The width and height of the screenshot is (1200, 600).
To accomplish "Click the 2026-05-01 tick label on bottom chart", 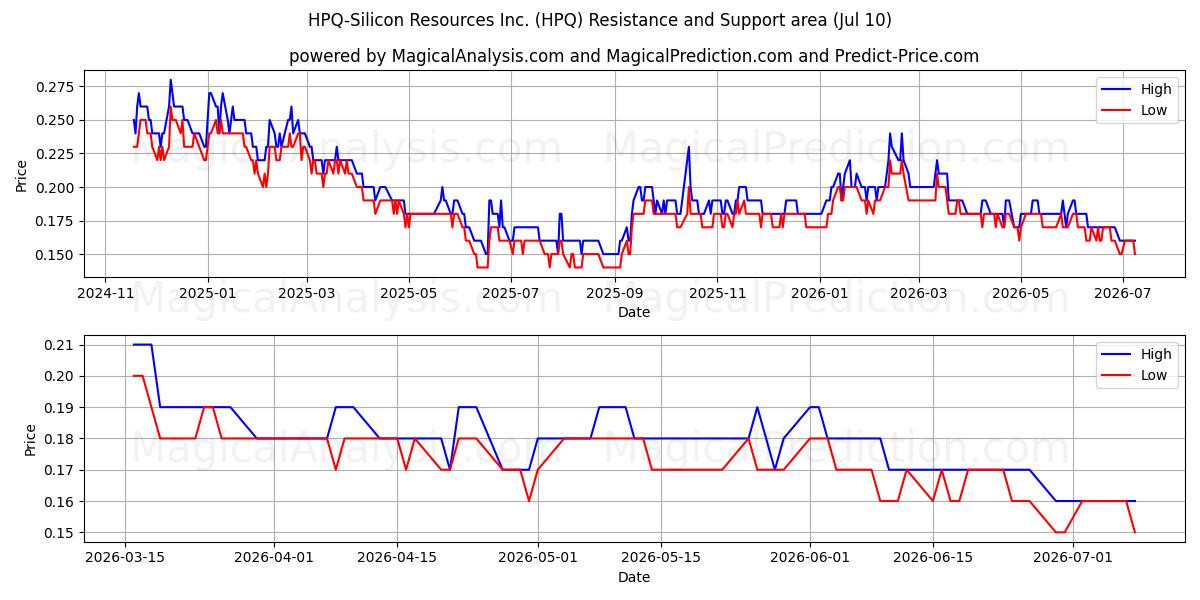I will (x=539, y=559).
